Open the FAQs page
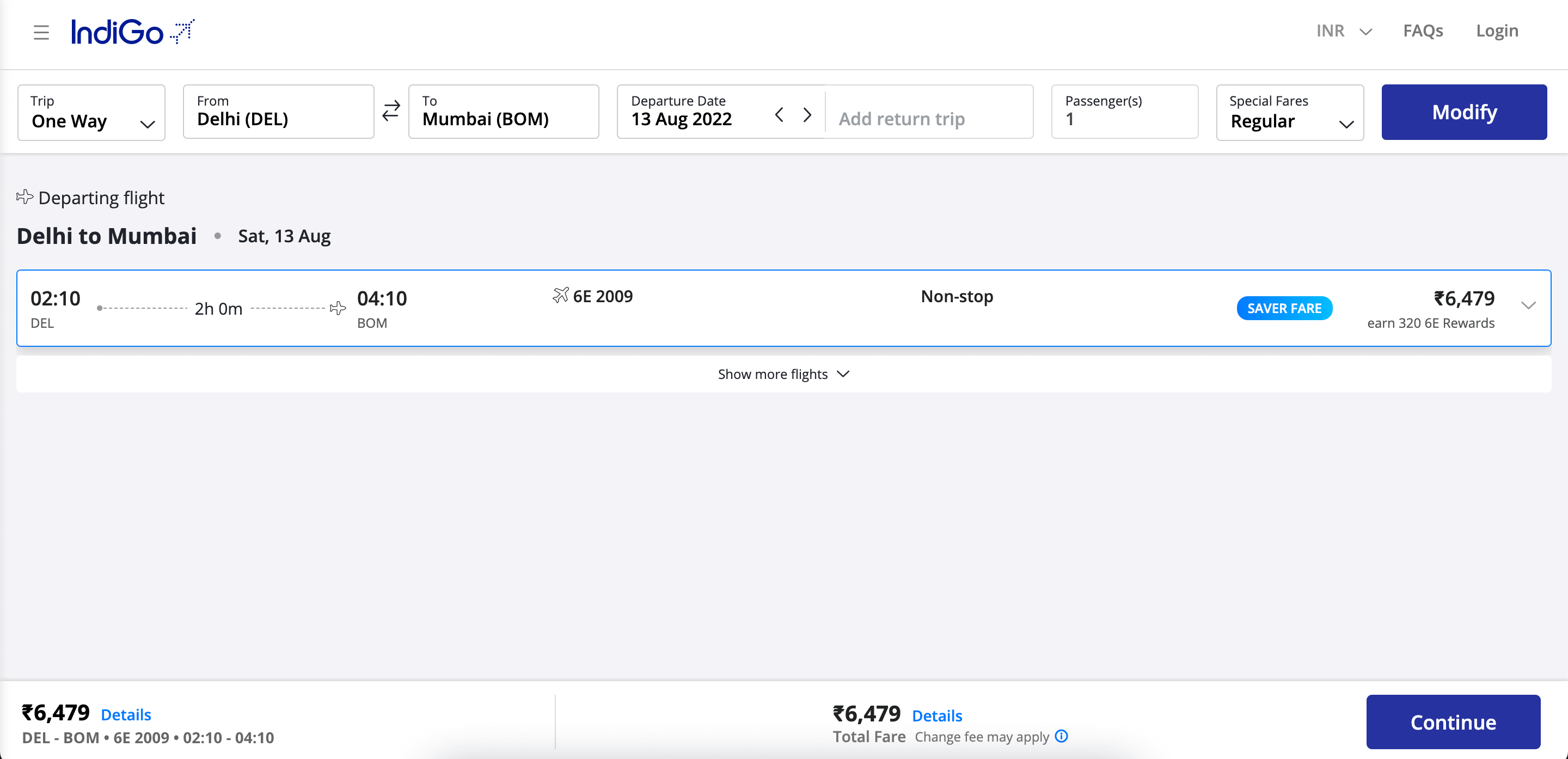Image resolution: width=1568 pixels, height=759 pixels. click(1423, 31)
